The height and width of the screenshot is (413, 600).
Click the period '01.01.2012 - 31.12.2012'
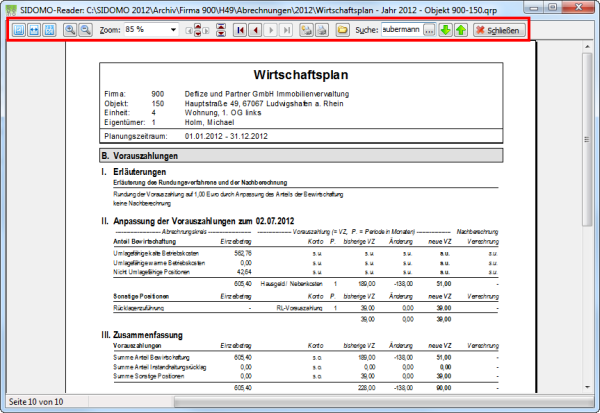(226, 136)
